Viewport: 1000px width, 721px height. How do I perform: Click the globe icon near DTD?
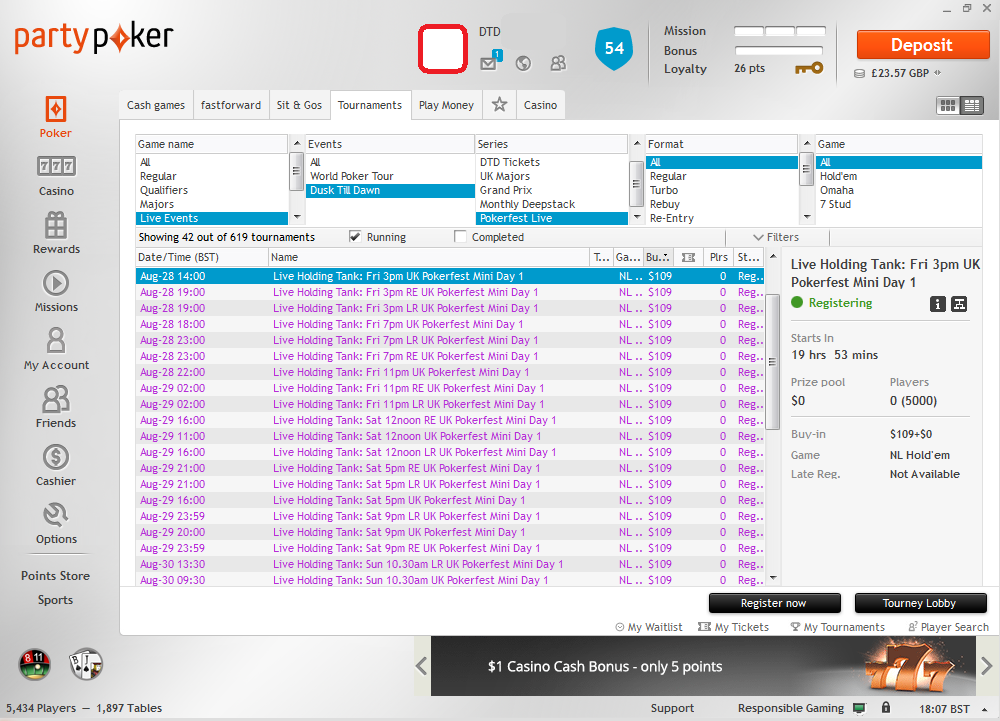coord(524,63)
